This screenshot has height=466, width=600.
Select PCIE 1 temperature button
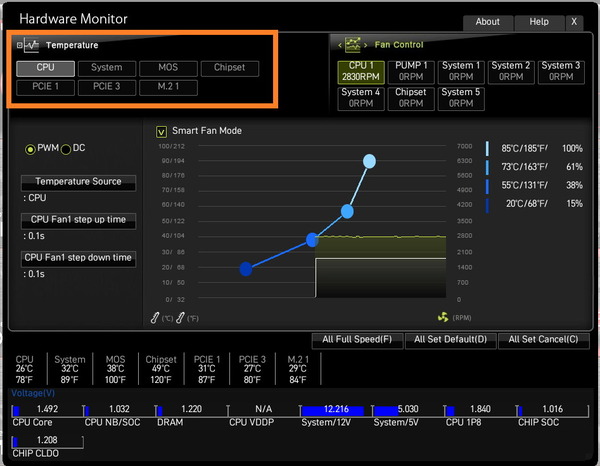tap(46, 88)
